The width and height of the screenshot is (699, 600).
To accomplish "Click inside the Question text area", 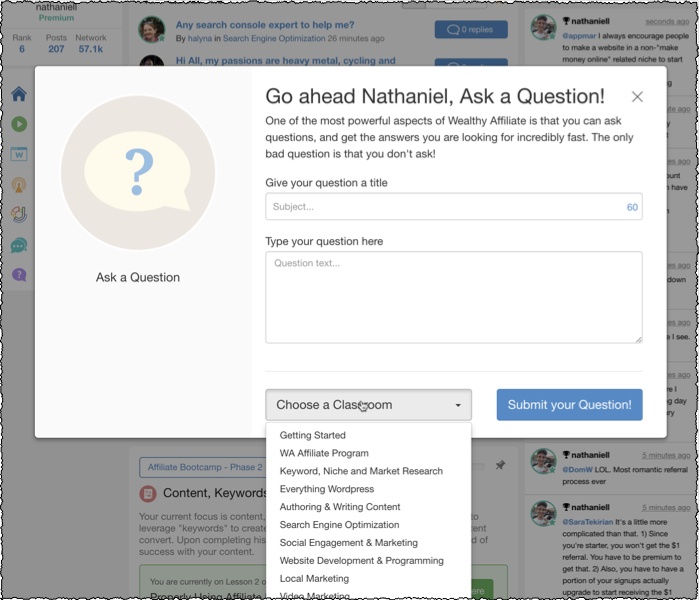I will coord(453,297).
